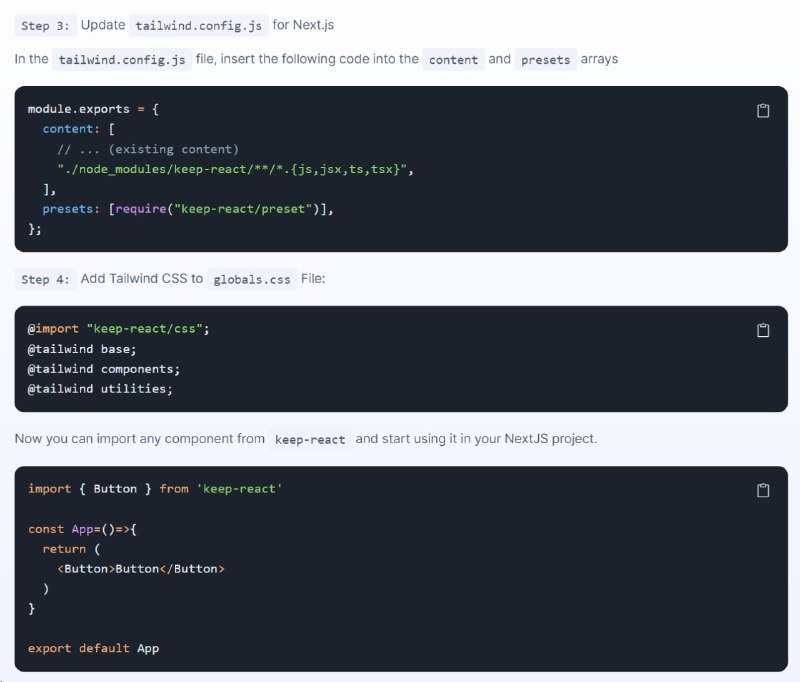Viewport: 800px width, 682px height.
Task: Click the inline 'globals.css' code tag
Action: (252, 279)
